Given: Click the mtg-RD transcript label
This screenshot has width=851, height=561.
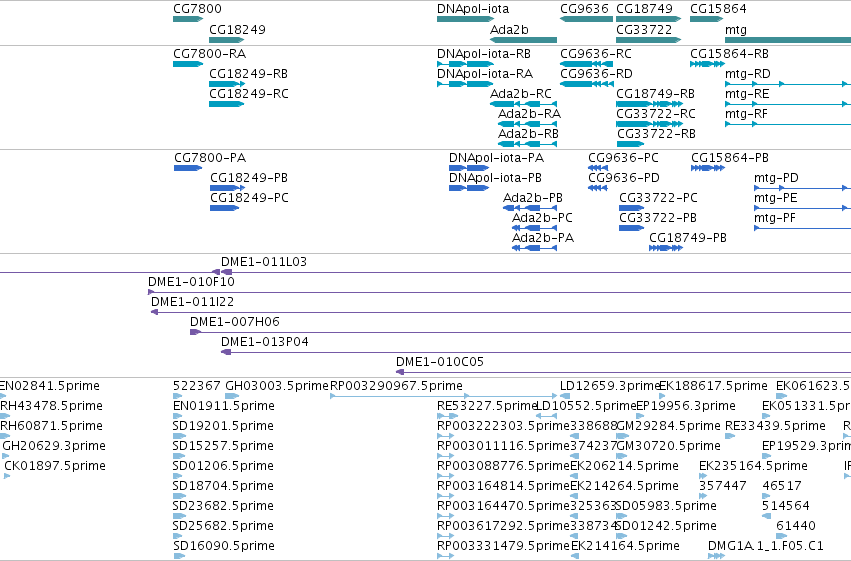Looking at the screenshot, I should pos(748,74).
